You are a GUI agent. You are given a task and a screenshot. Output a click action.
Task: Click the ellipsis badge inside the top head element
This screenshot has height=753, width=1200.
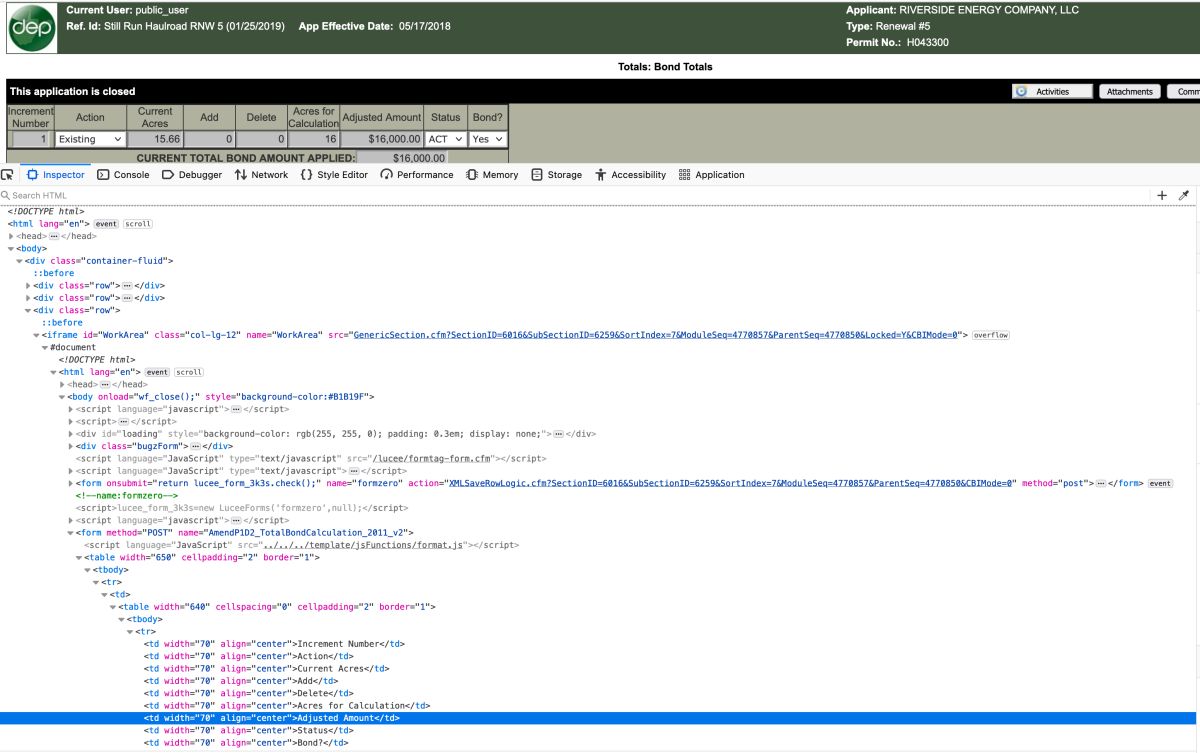(x=54, y=236)
